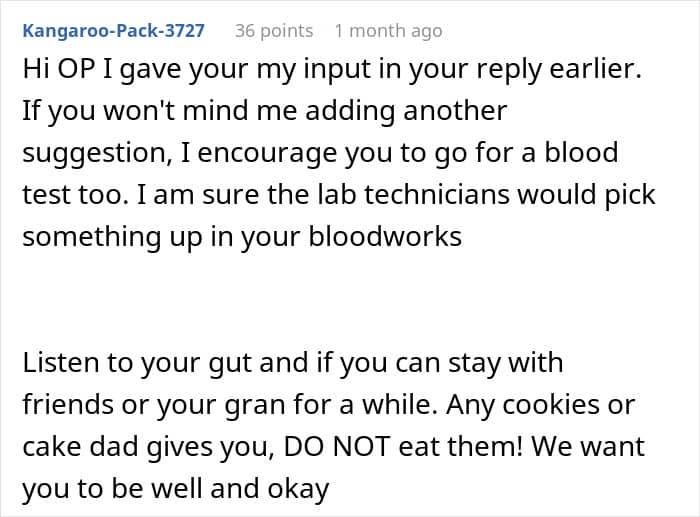Open the Kangaroo-Pack-3727 user profile
Screen dimensions: 700x517
pos(112,31)
